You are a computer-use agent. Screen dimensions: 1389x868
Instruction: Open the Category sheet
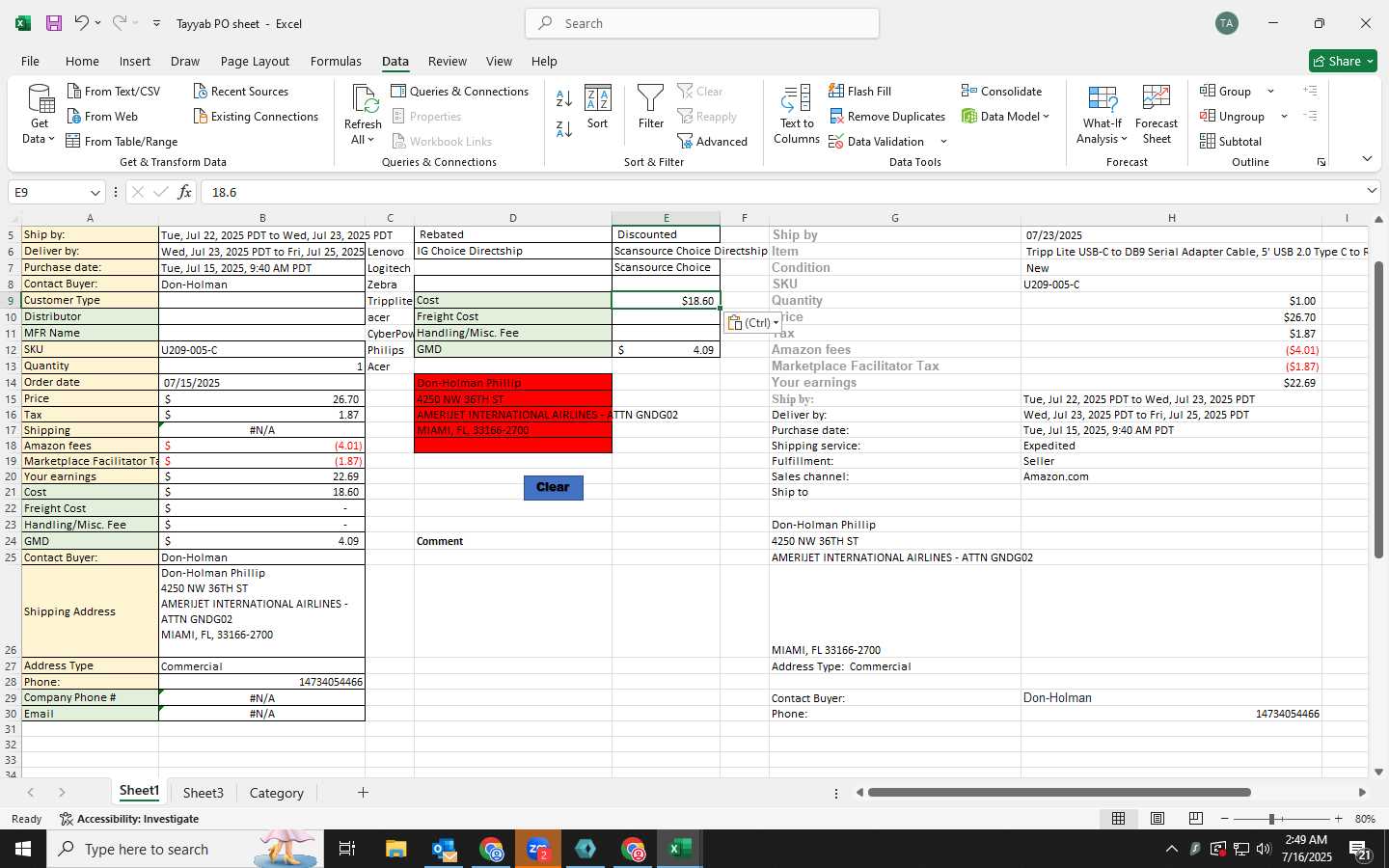pos(277,793)
